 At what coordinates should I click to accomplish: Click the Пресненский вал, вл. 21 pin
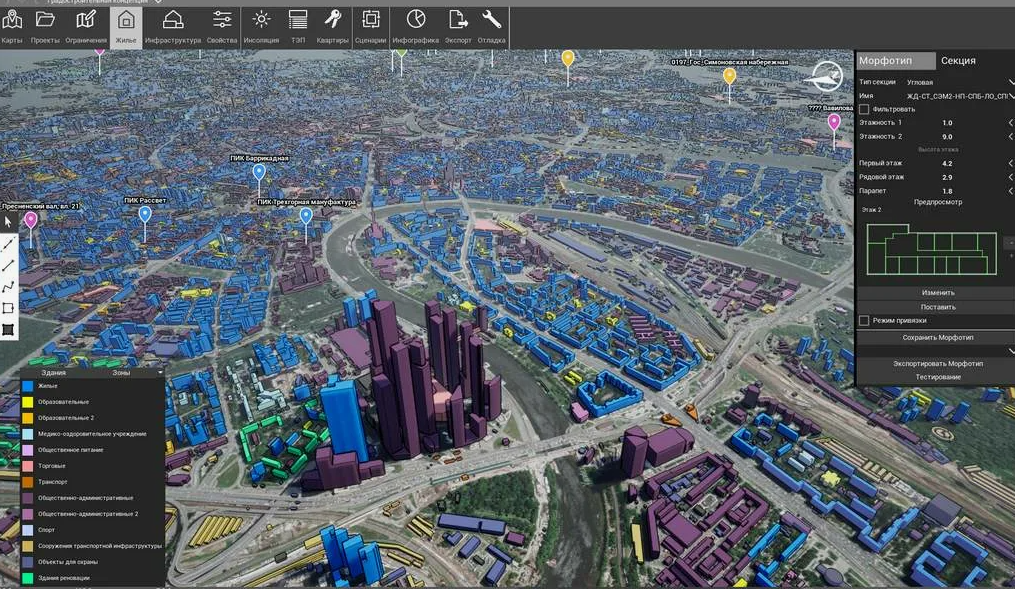click(30, 221)
